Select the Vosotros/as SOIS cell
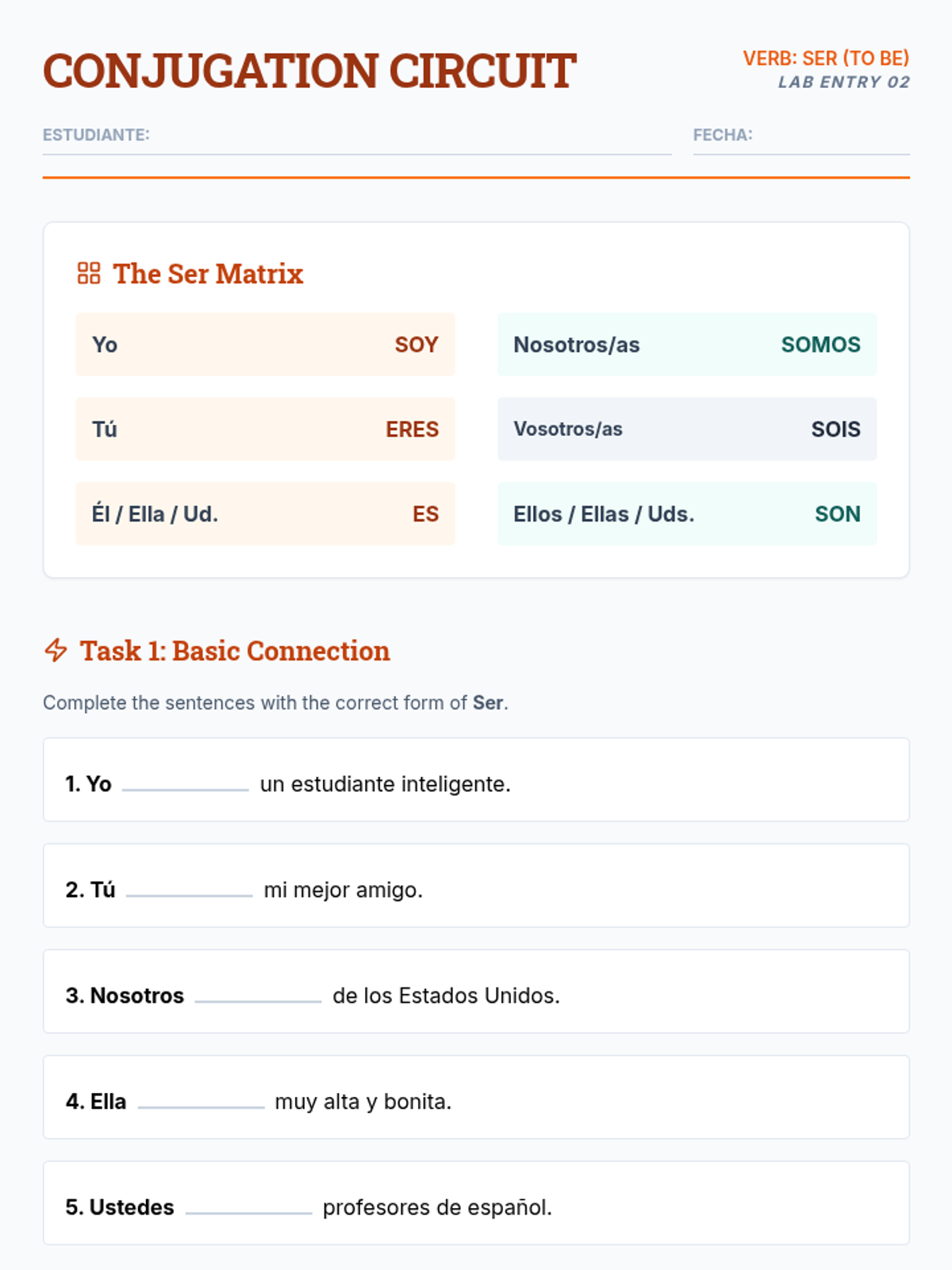The height and width of the screenshot is (1270, 952). [687, 429]
